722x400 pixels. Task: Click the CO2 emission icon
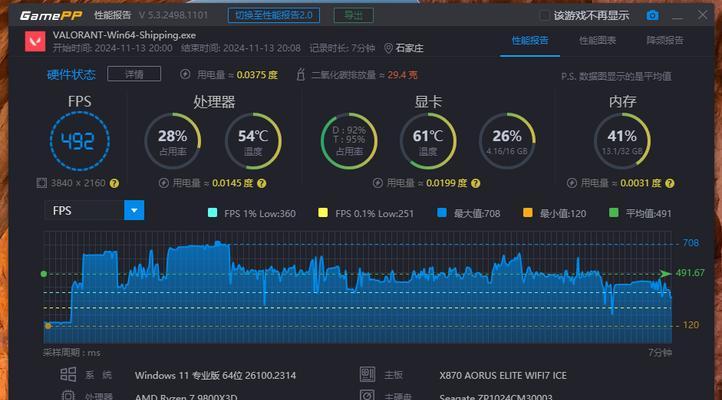[x=301, y=74]
